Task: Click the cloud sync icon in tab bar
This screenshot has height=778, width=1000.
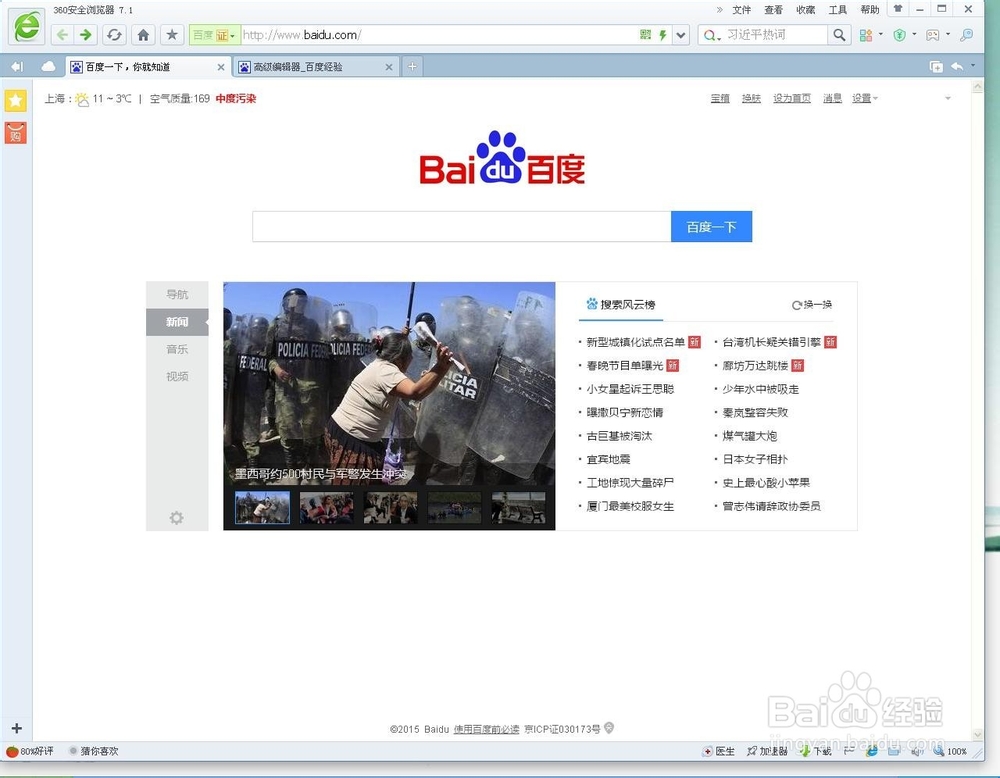Action: click(x=48, y=66)
